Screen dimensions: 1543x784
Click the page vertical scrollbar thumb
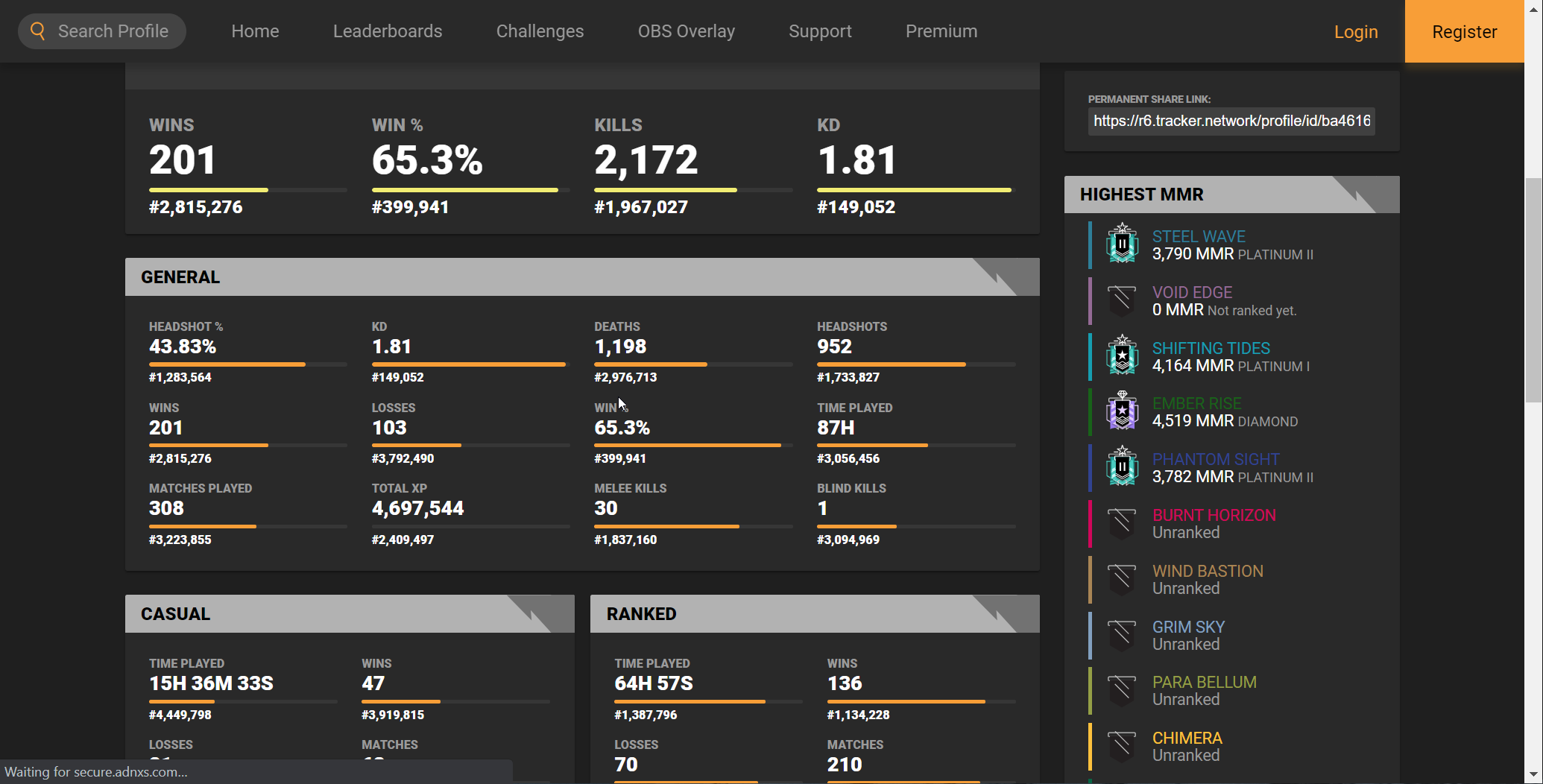tap(1533, 291)
